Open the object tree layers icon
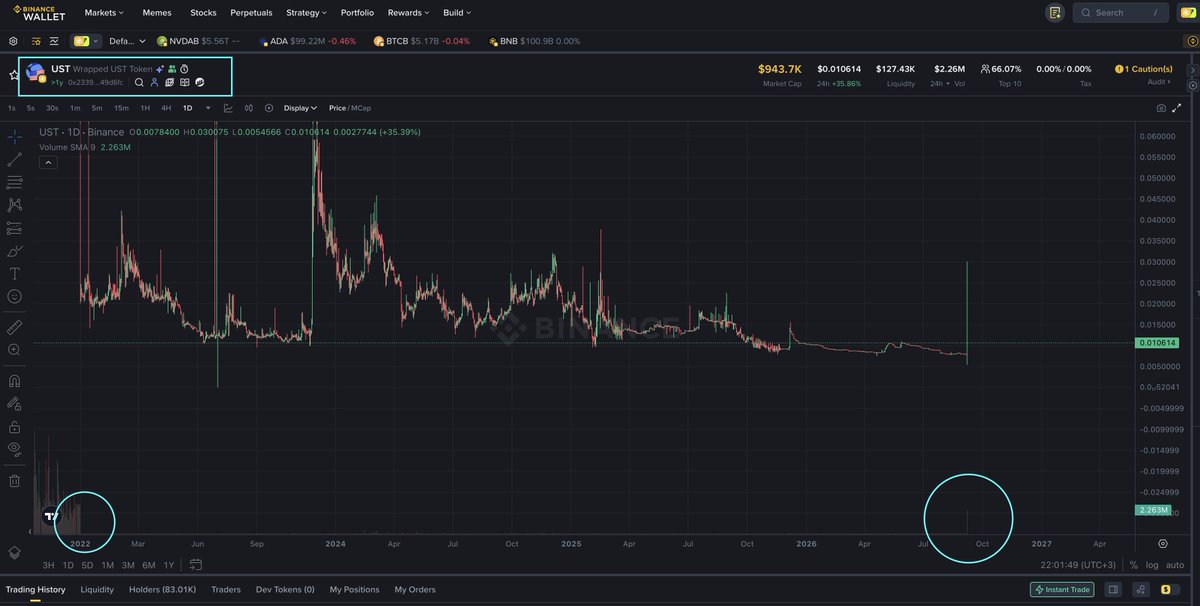This screenshot has width=1200, height=606. tap(14, 552)
